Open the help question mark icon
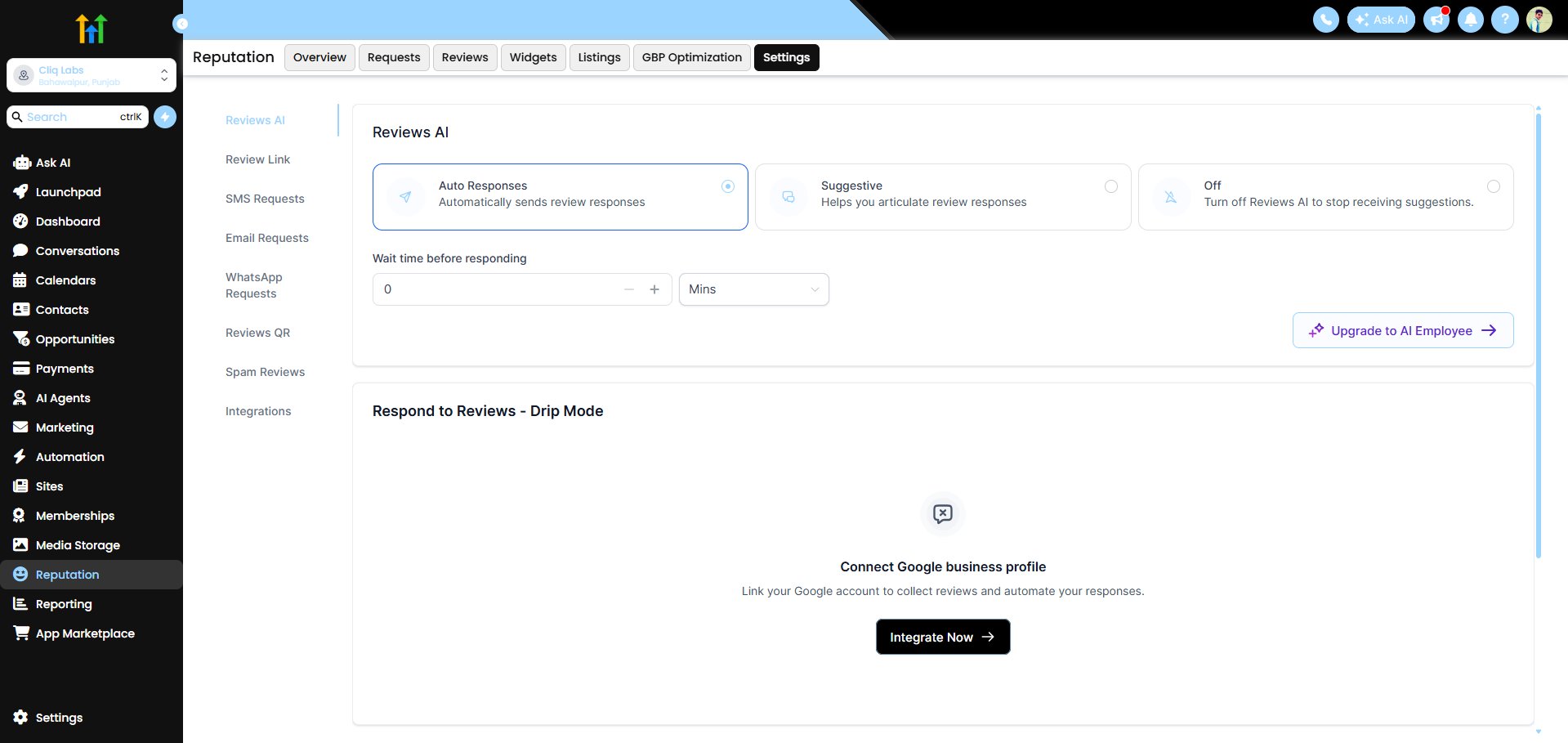Image resolution: width=1568 pixels, height=743 pixels. click(1505, 20)
